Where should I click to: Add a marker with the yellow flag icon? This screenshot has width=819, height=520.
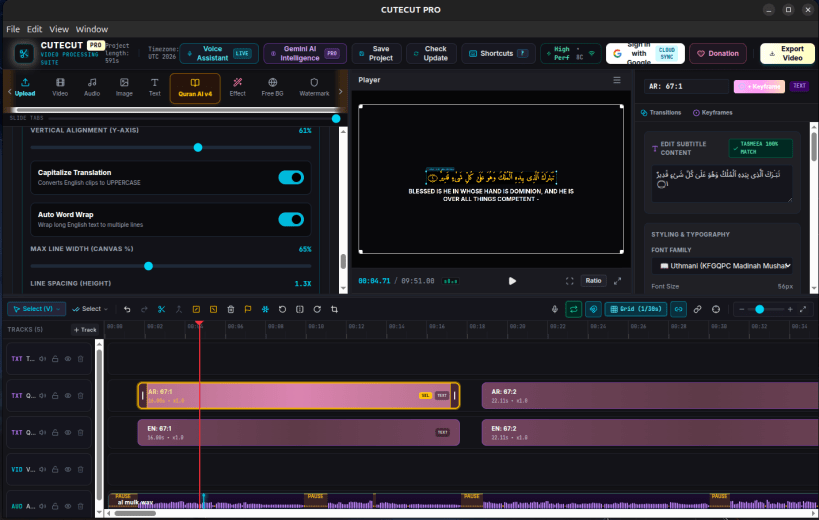click(x=248, y=309)
